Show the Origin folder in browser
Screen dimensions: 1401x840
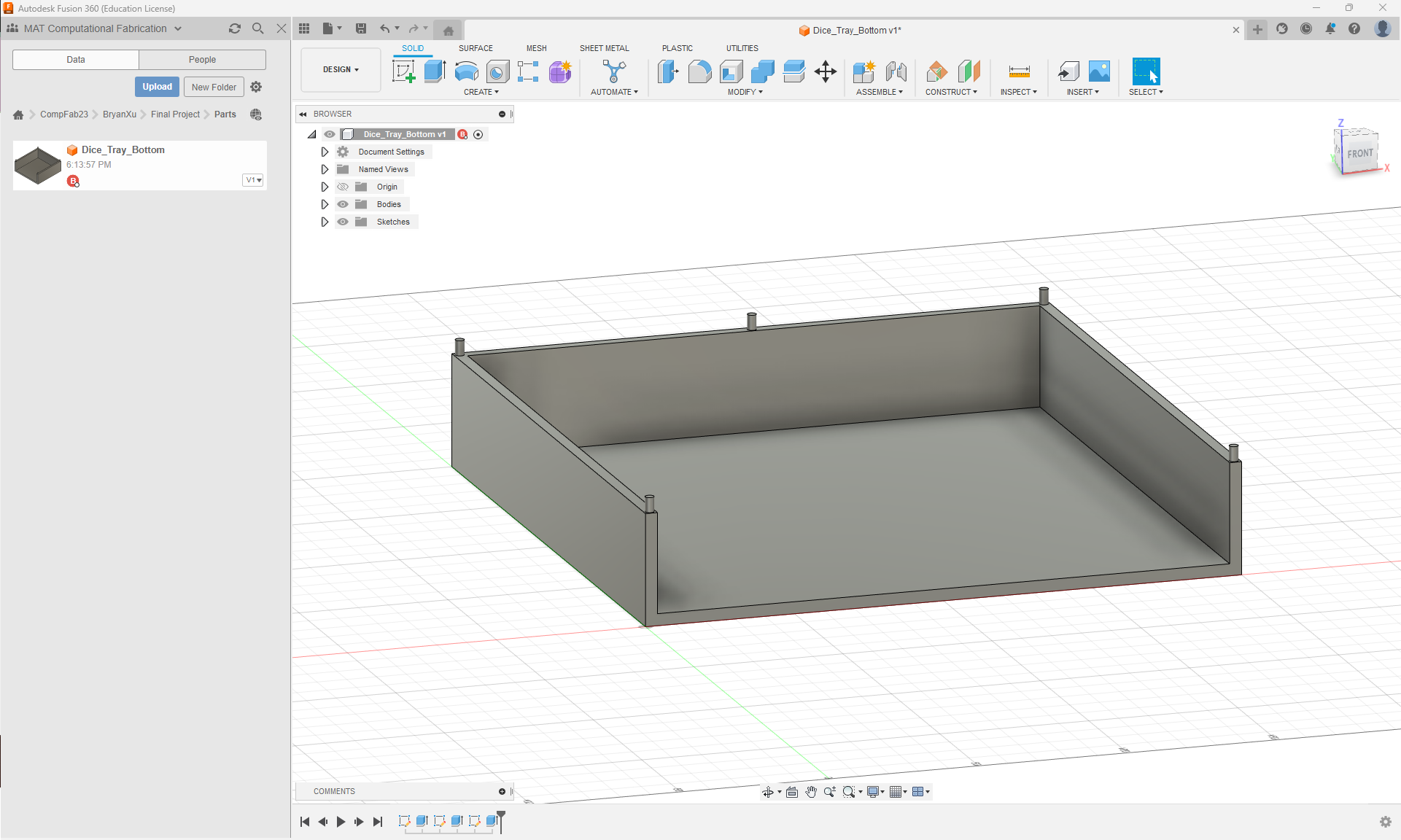[343, 187]
